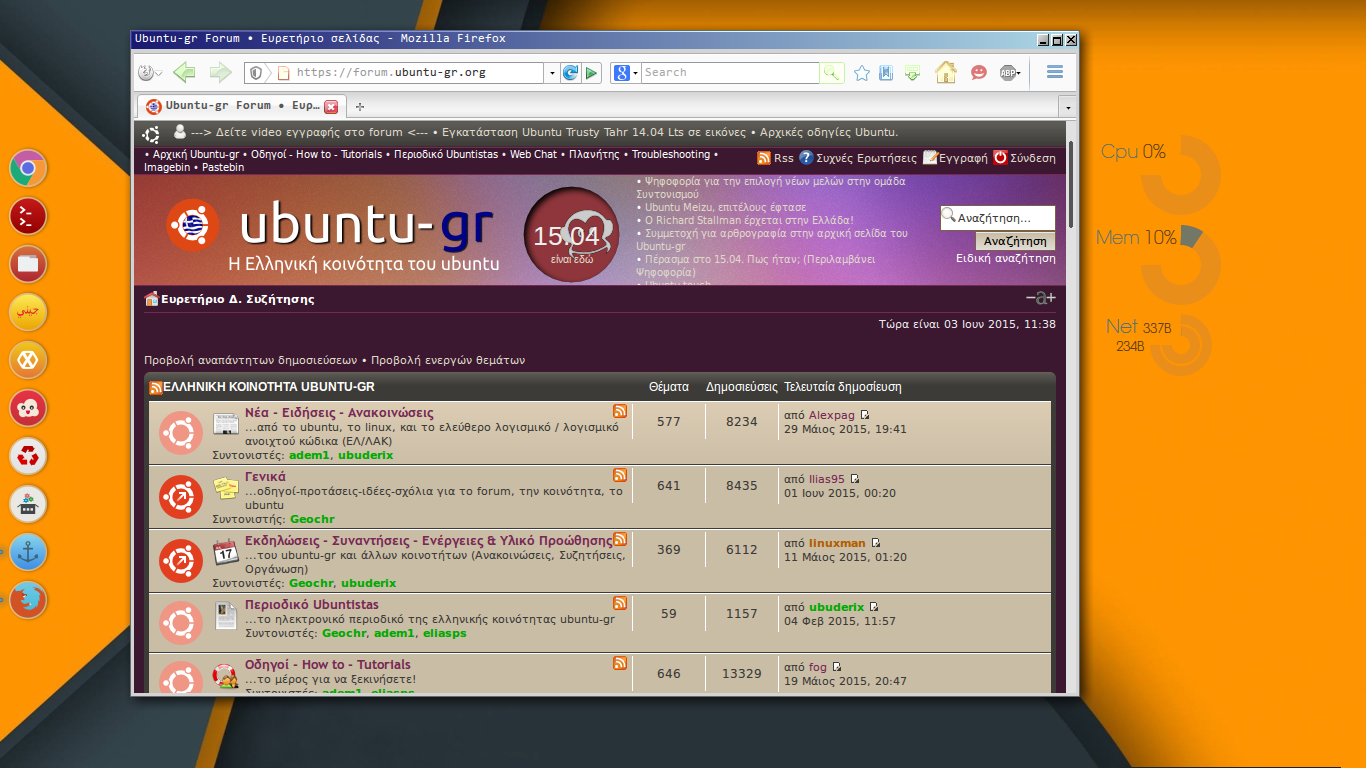The height and width of the screenshot is (768, 1366).
Task: Click the shield icon in the address bar
Action: point(256,73)
